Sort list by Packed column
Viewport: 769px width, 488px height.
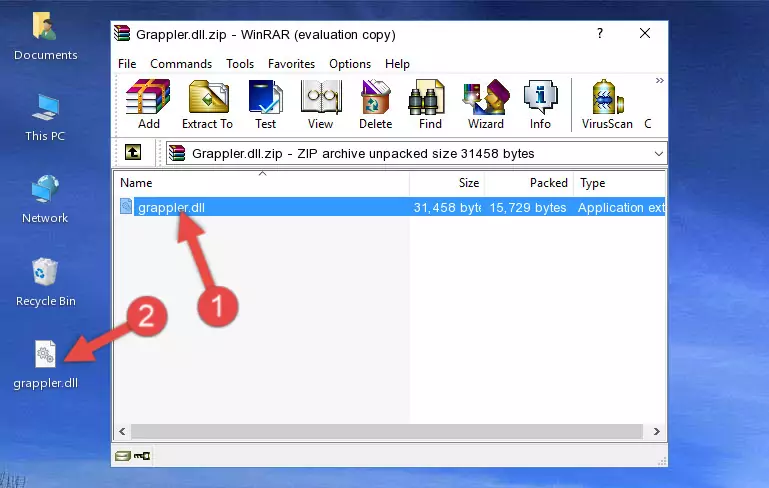pos(529,183)
